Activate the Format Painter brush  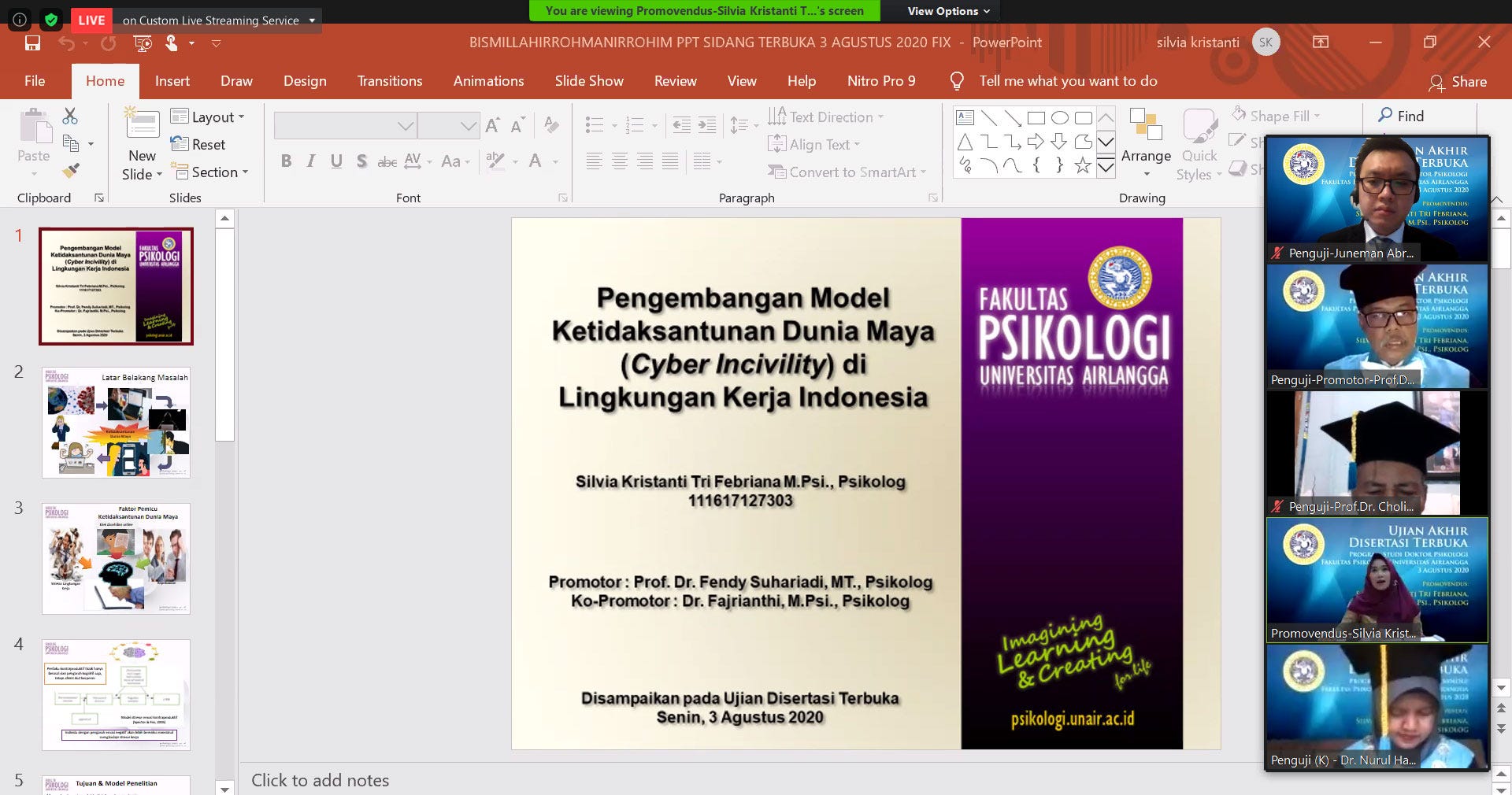click(71, 169)
